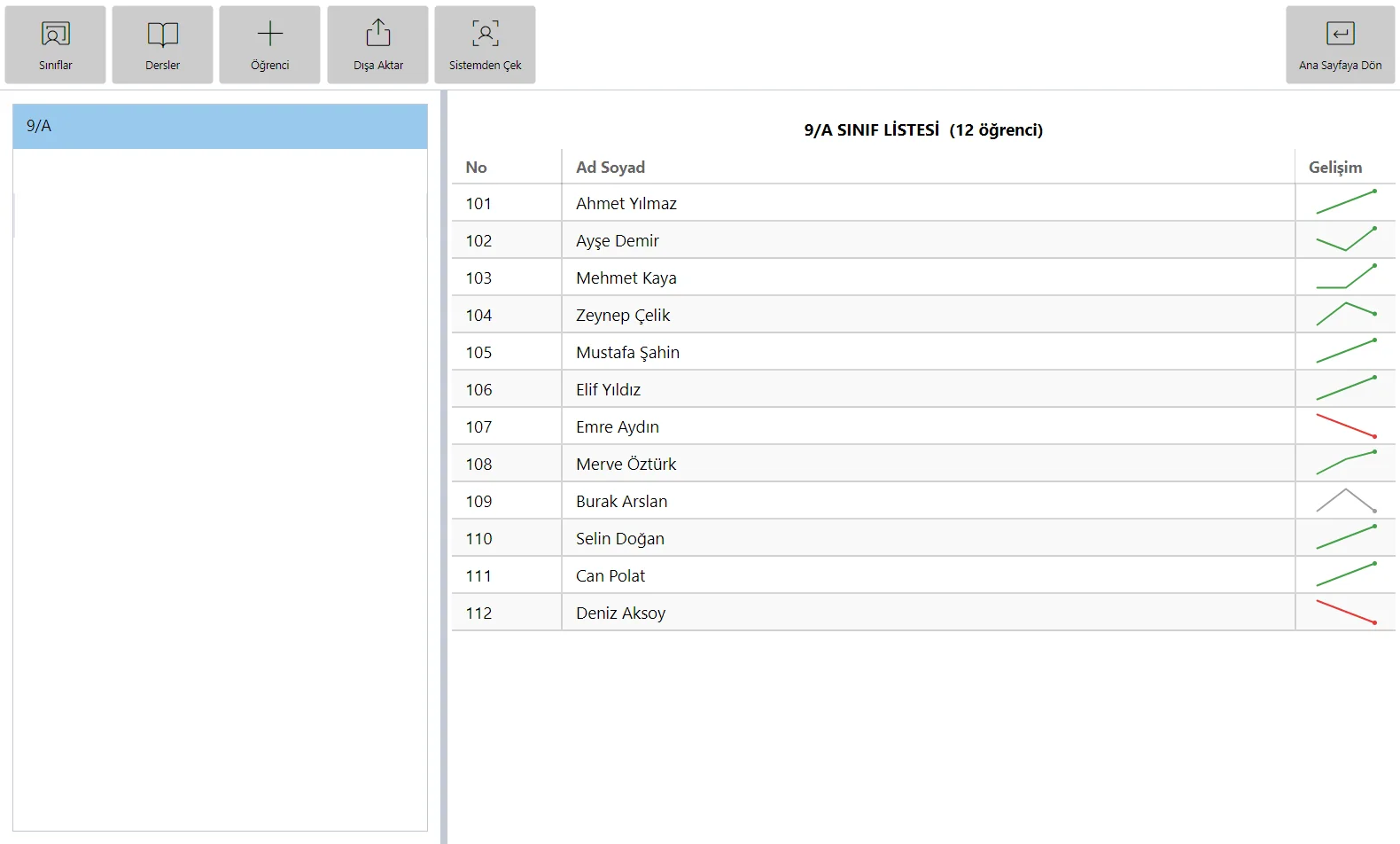View Can Polat progress sparkline

[1346, 575]
